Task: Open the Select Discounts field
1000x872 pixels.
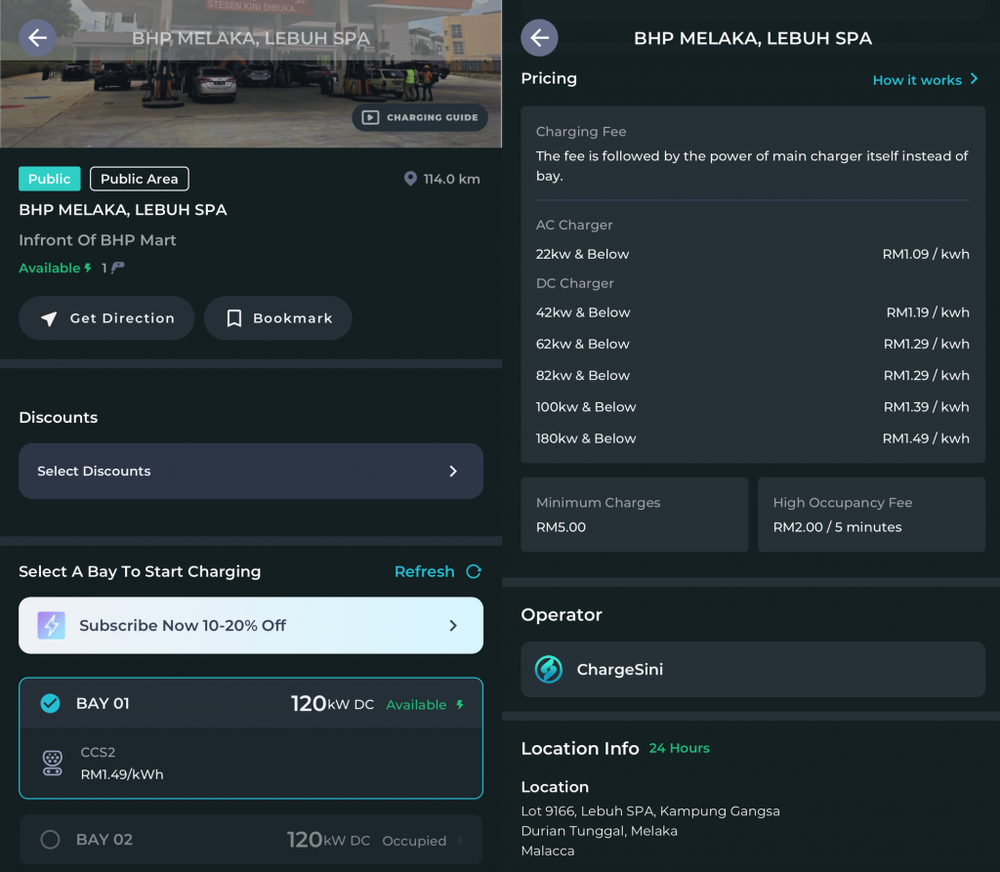Action: pos(251,471)
